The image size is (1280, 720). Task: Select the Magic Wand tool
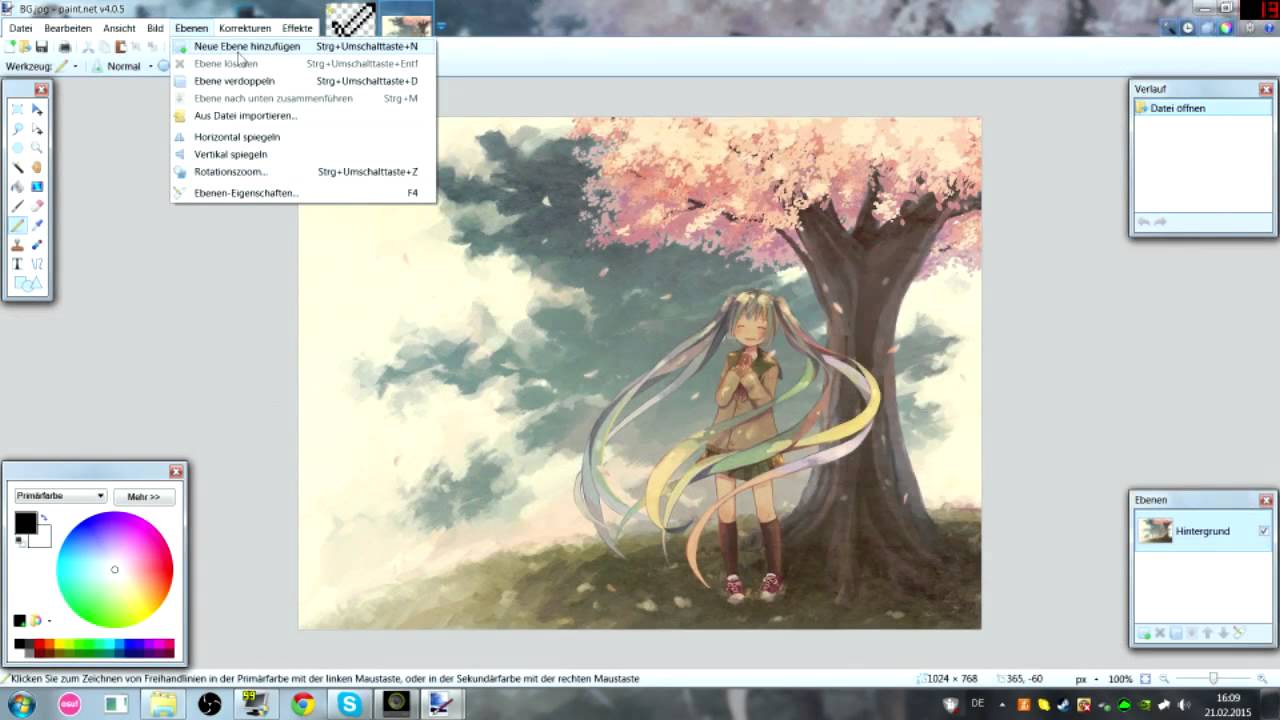coord(18,167)
